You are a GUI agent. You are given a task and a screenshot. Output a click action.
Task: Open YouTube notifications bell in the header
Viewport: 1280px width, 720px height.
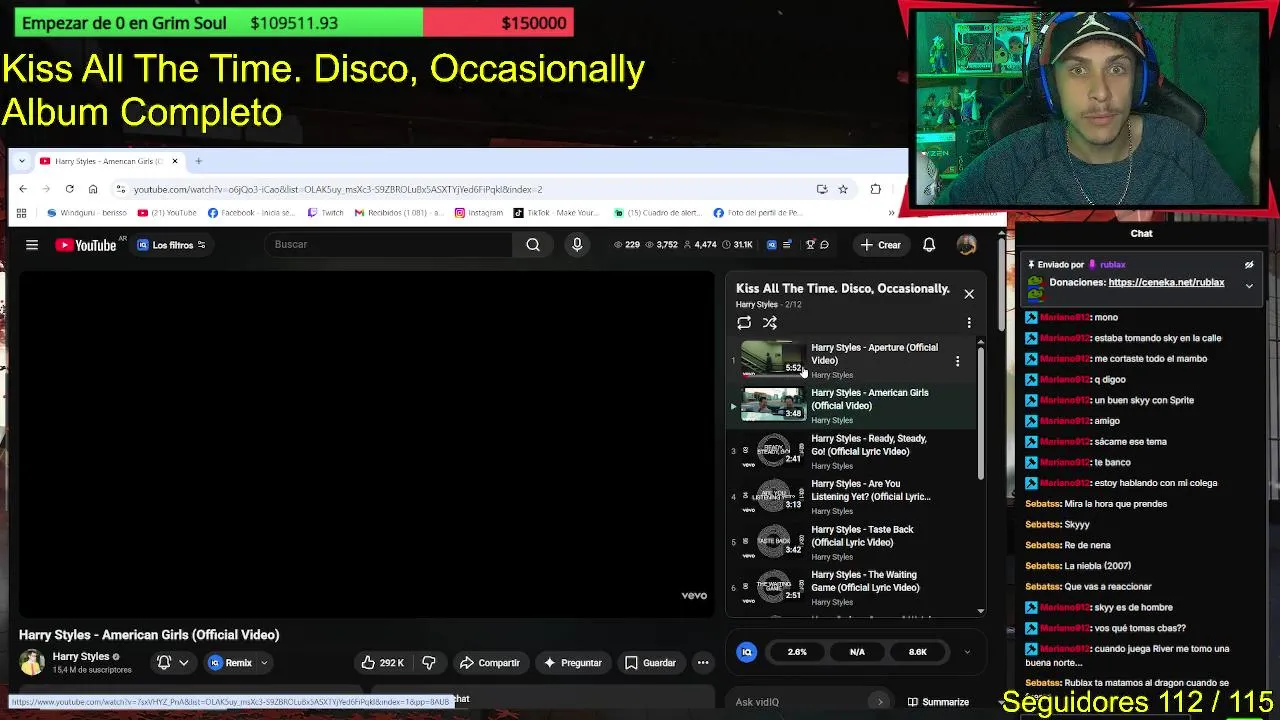coord(929,245)
